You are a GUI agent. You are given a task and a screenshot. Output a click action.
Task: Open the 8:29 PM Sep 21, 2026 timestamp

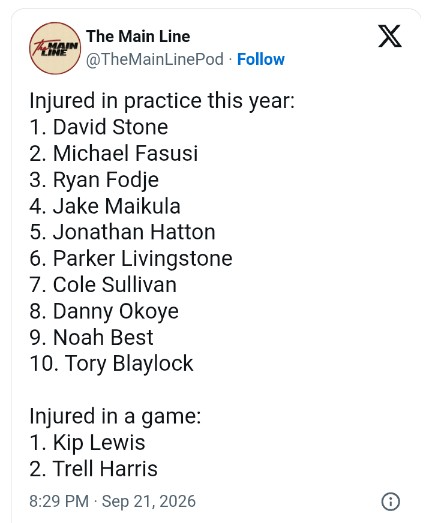pos(112,501)
